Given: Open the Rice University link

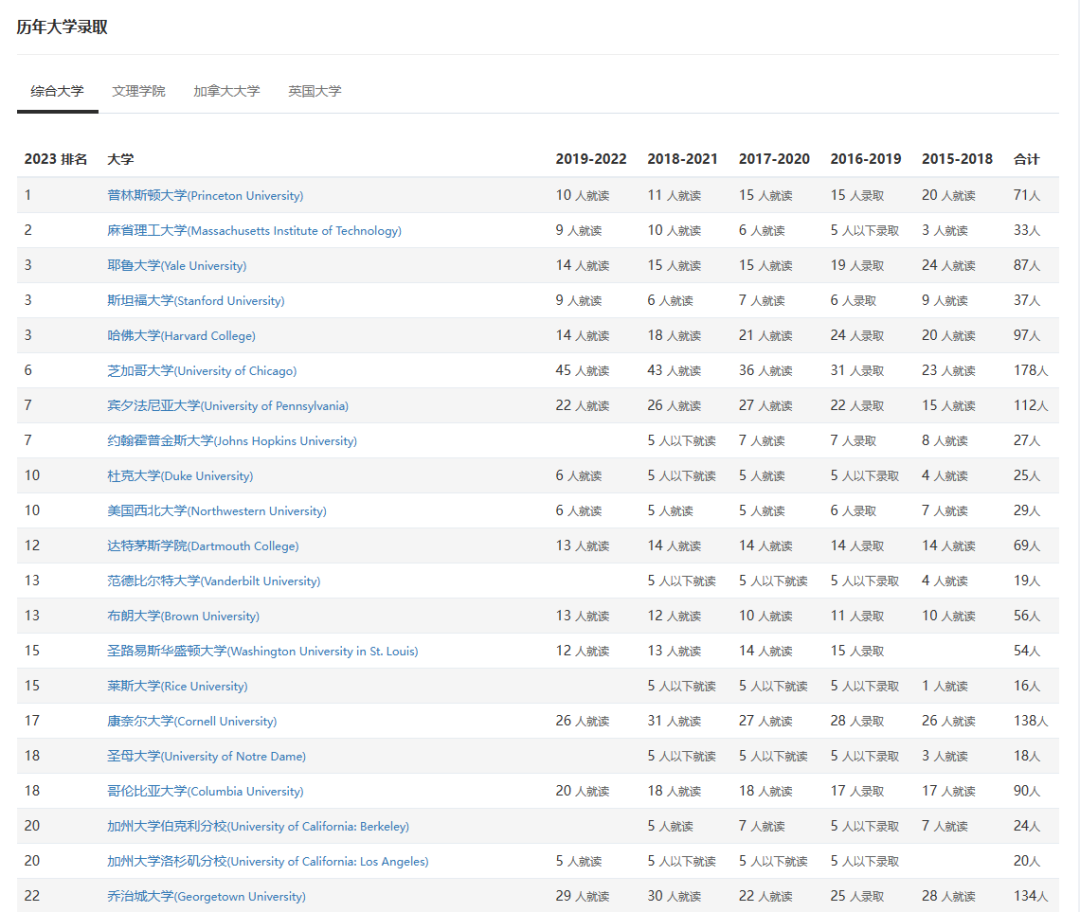Looking at the screenshot, I should point(177,686).
